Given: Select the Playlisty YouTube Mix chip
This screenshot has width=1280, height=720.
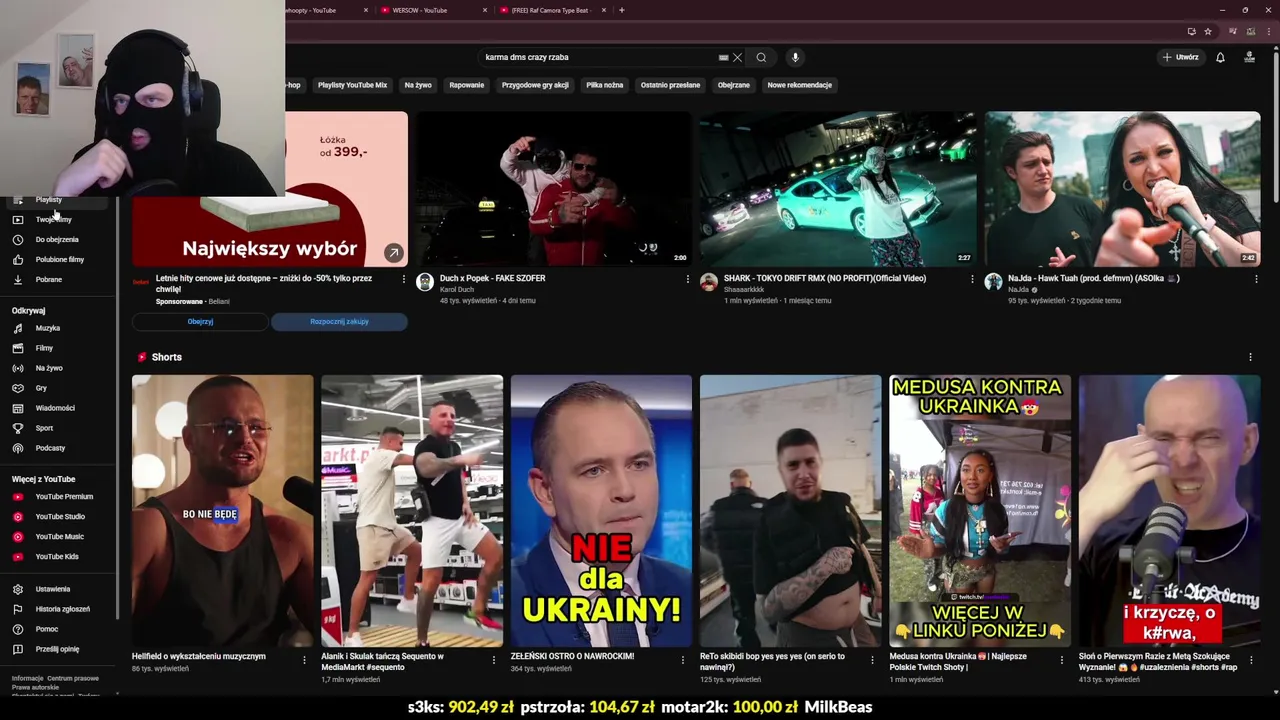Looking at the screenshot, I should click(352, 85).
